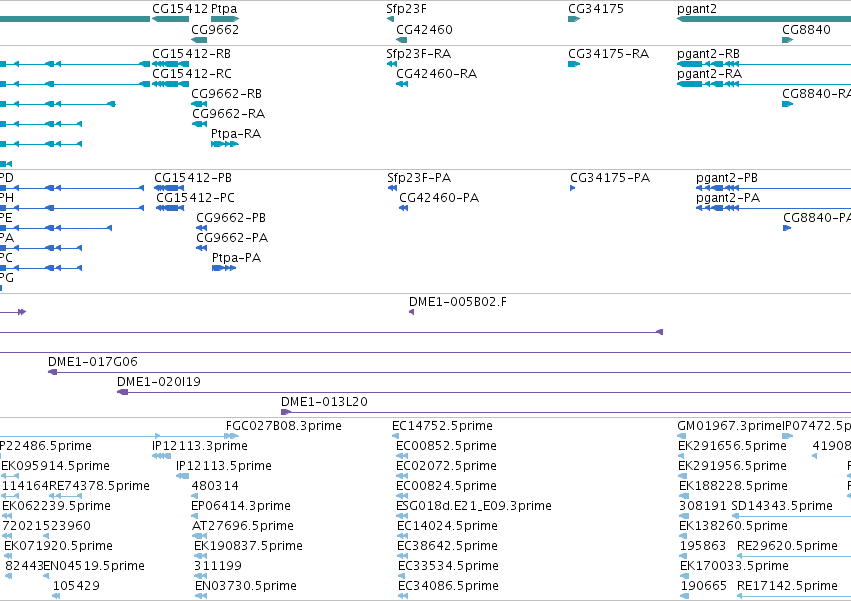Select EST EC14752.5prime

pos(442,426)
